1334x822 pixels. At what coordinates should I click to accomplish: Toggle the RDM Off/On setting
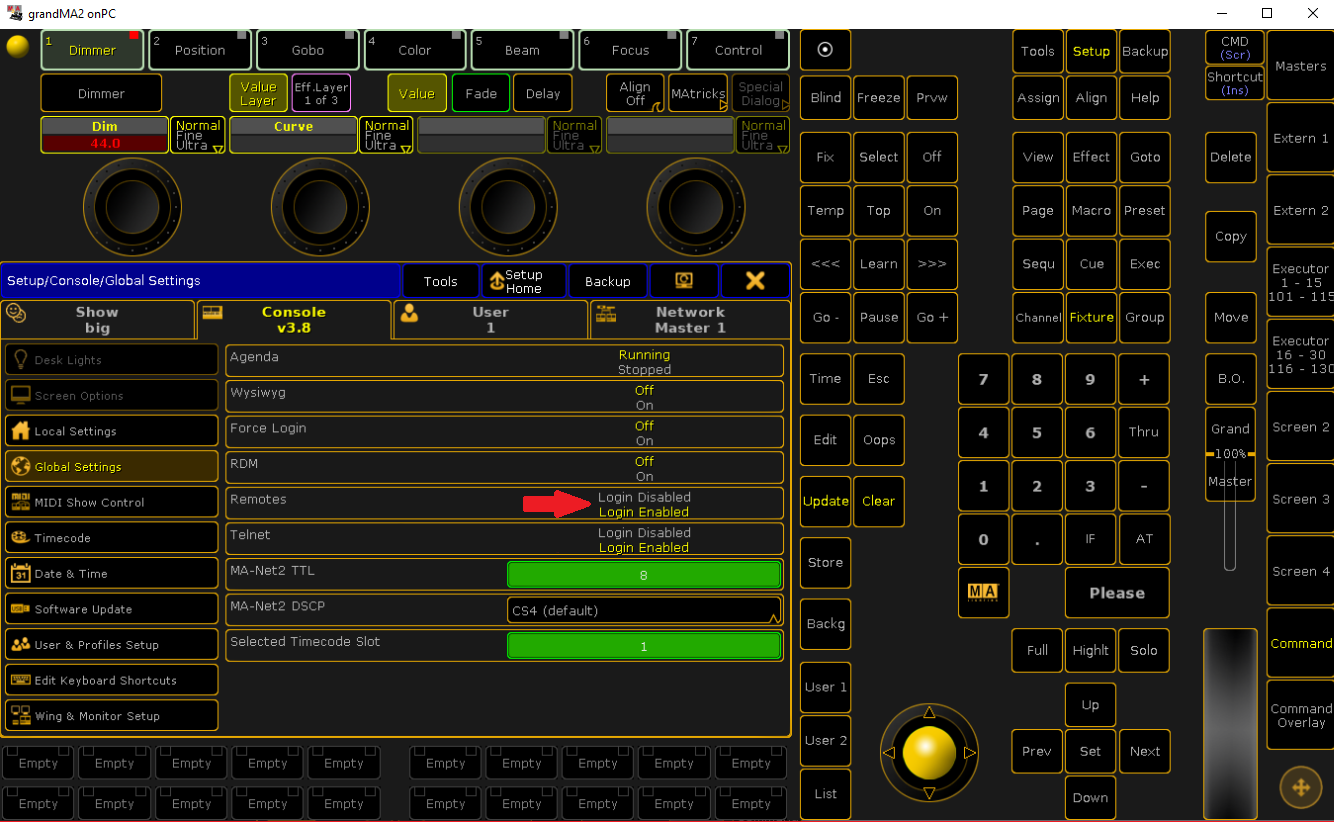504,468
